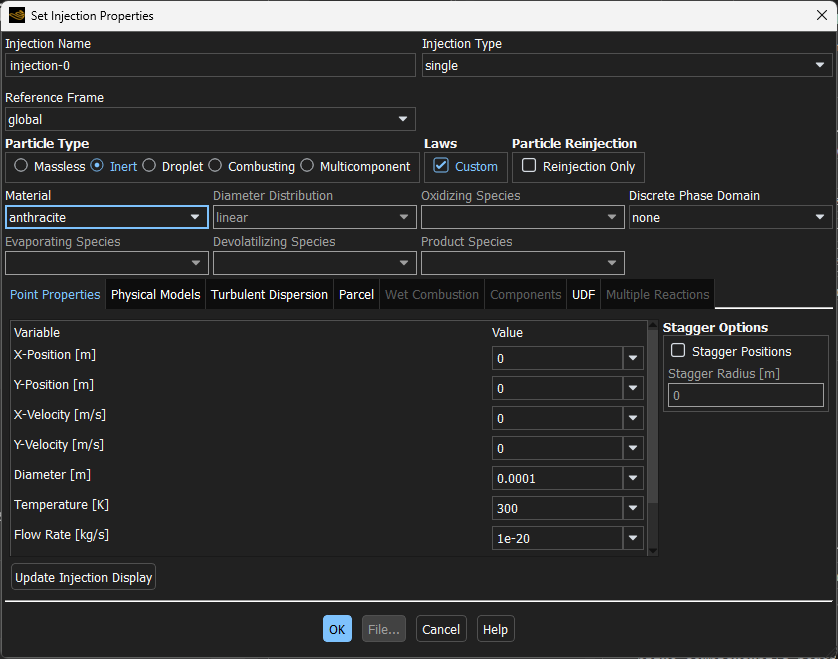Confirm with the OK button

pos(337,629)
